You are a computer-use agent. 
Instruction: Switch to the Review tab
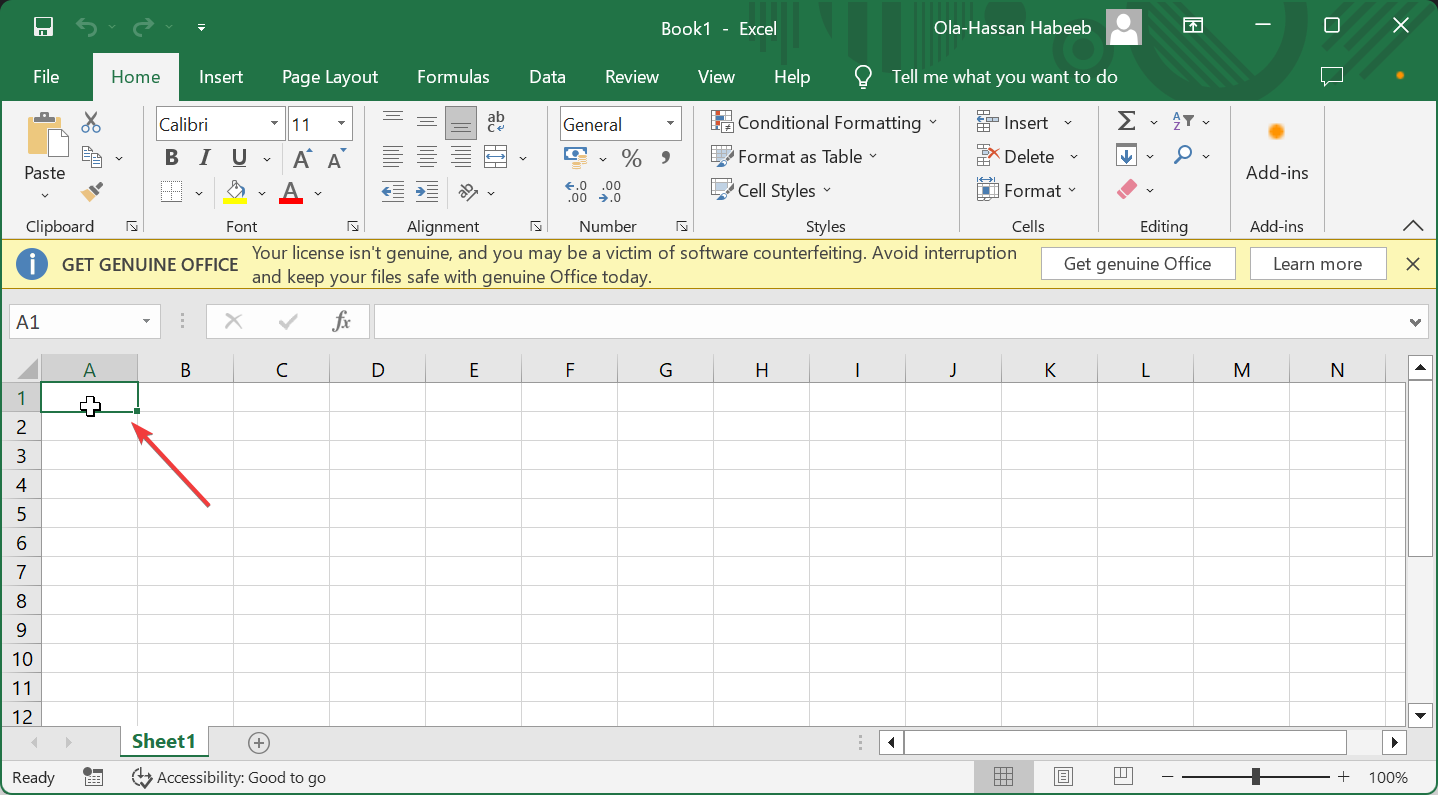coord(632,77)
